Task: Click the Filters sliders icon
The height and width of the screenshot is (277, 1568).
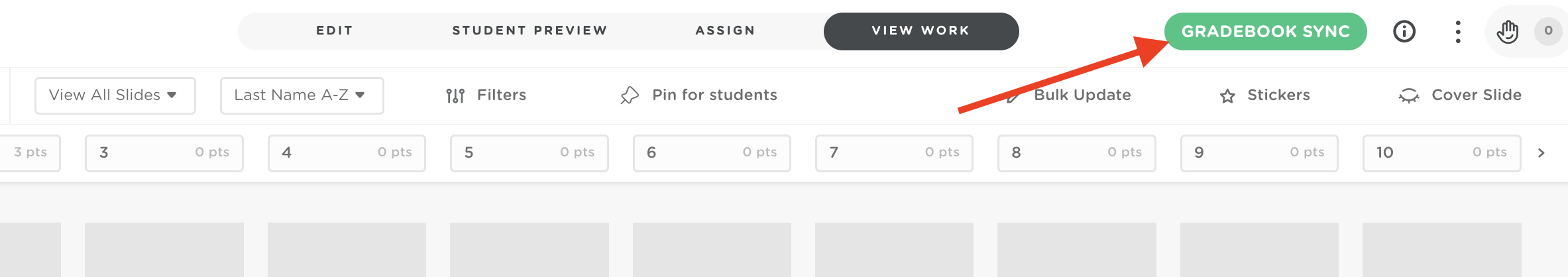Action: [455, 96]
